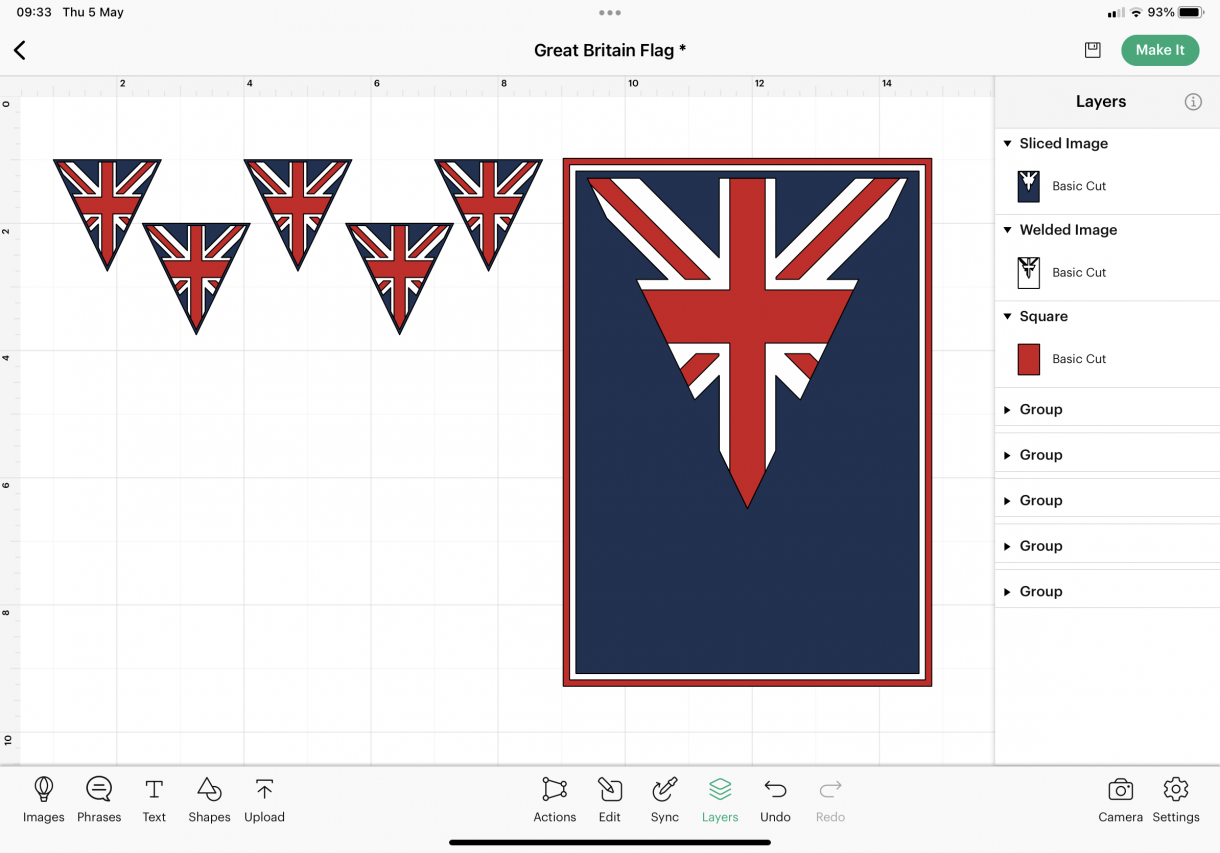Collapse the Welded Image layer
This screenshot has height=853, width=1220.
pos(1007,229)
